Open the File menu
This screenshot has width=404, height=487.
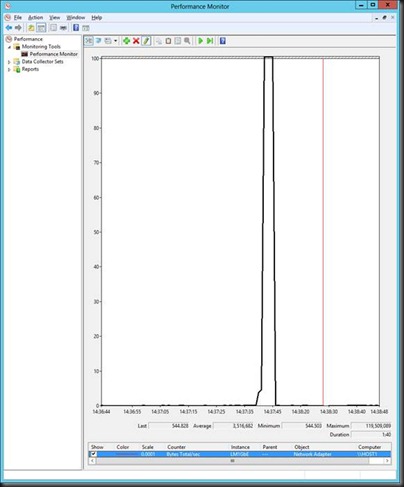tap(18, 17)
